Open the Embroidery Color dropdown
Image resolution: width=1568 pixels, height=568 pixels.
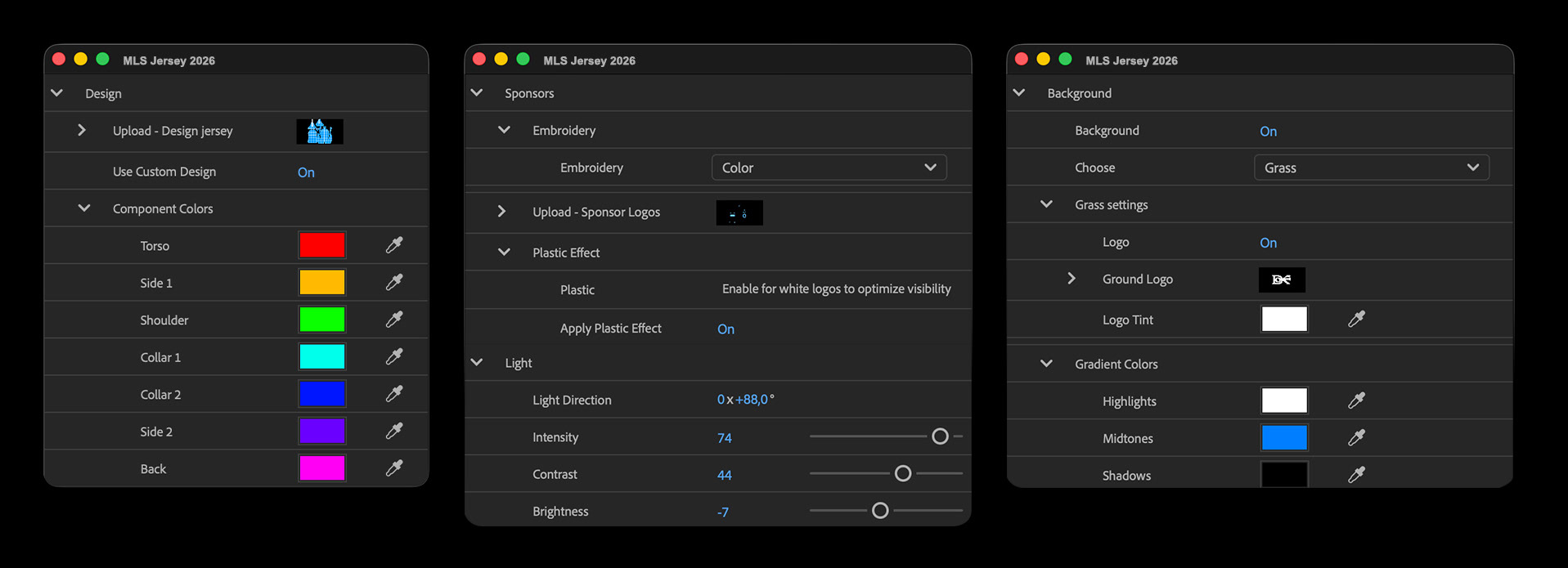coord(829,168)
